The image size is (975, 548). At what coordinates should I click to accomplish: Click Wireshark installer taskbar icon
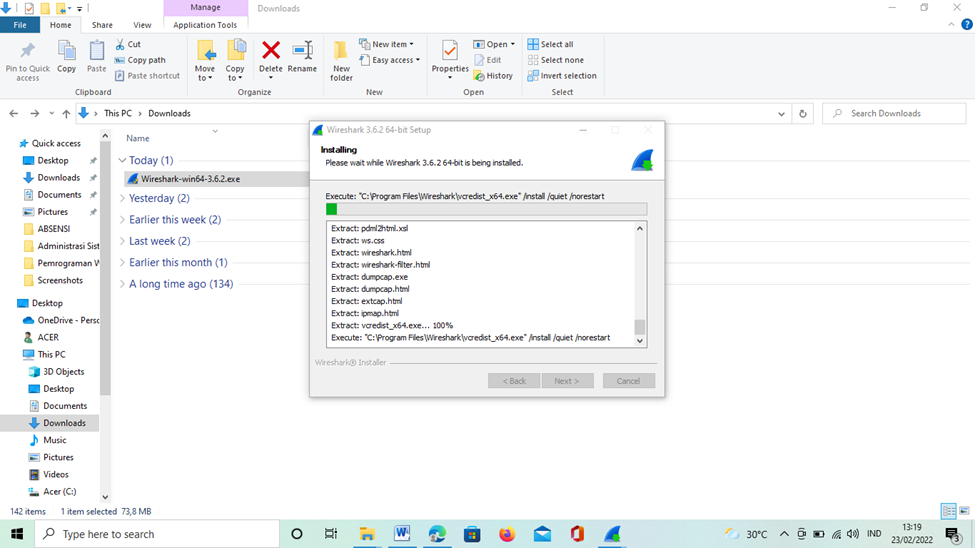[612, 534]
